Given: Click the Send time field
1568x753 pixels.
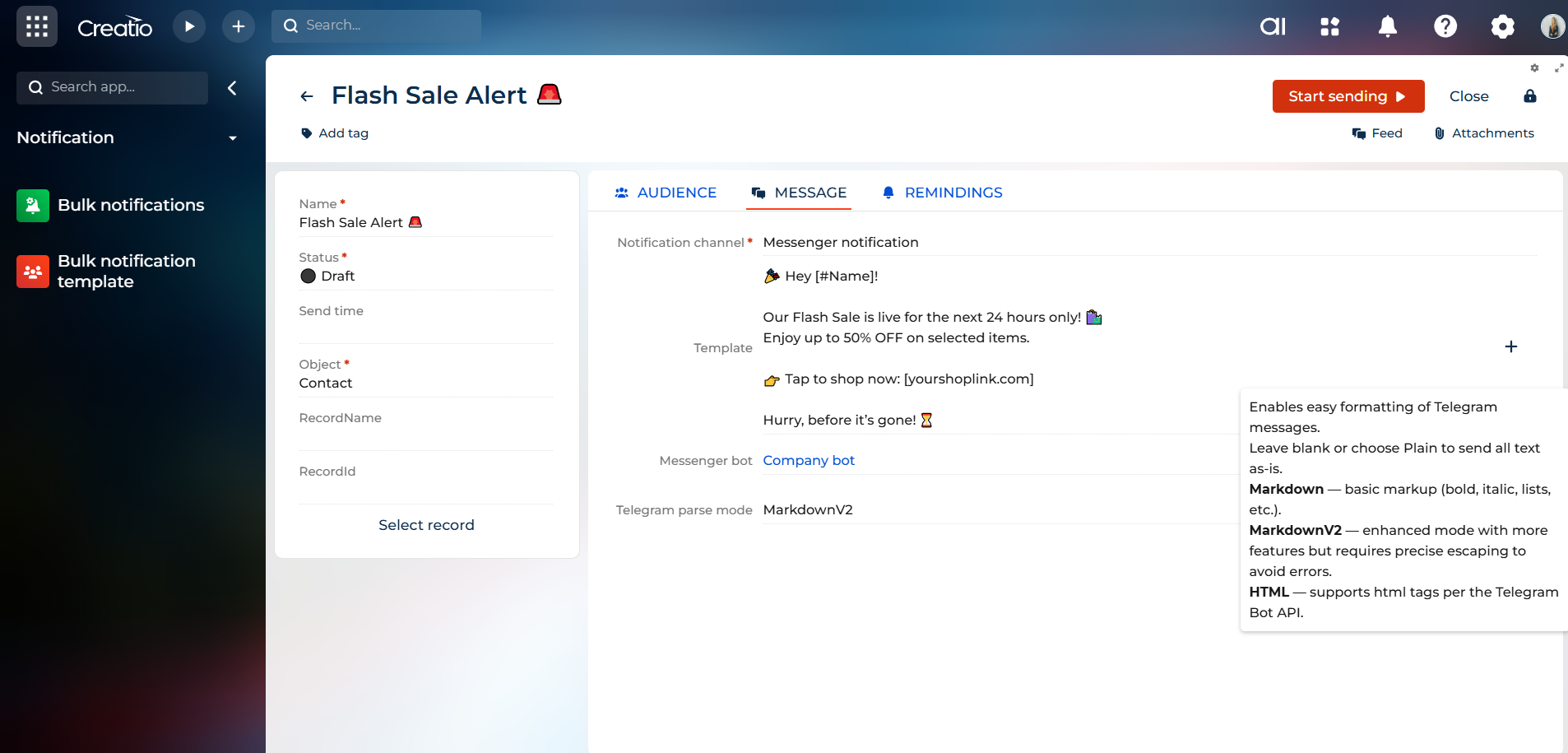Looking at the screenshot, I should [426, 323].
